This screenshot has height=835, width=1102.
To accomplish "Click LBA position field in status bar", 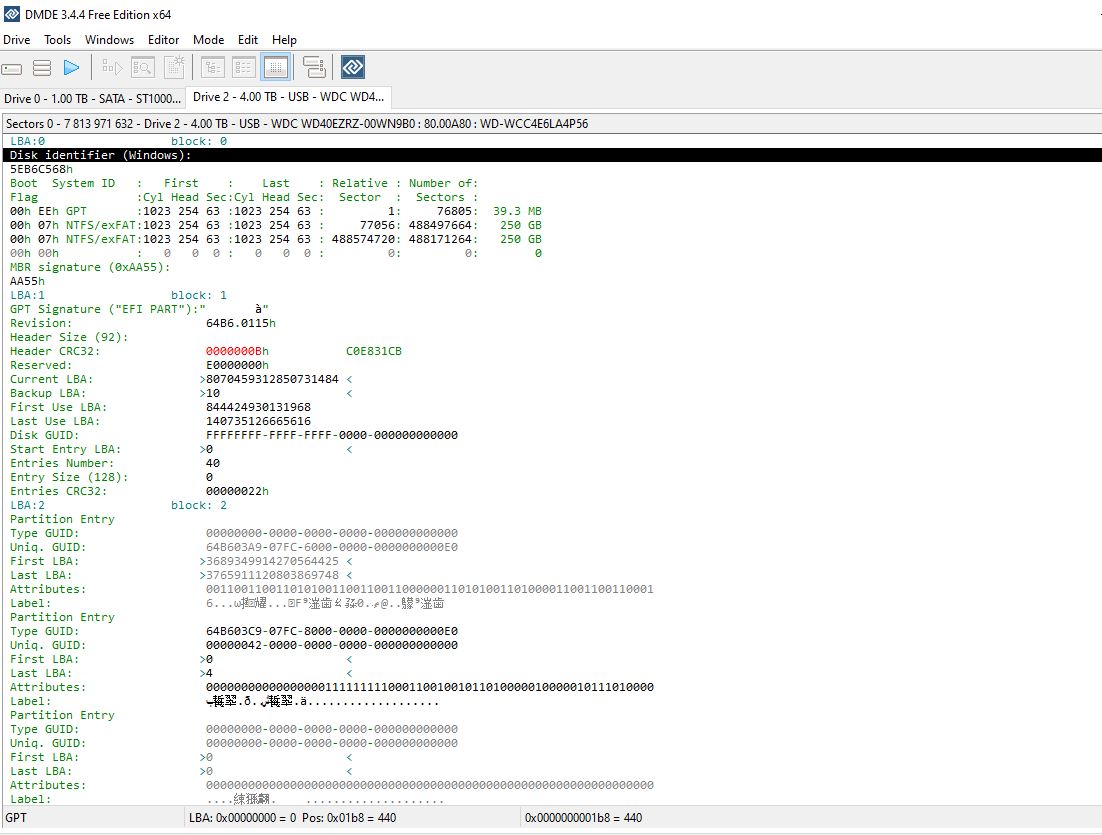I will [292, 818].
